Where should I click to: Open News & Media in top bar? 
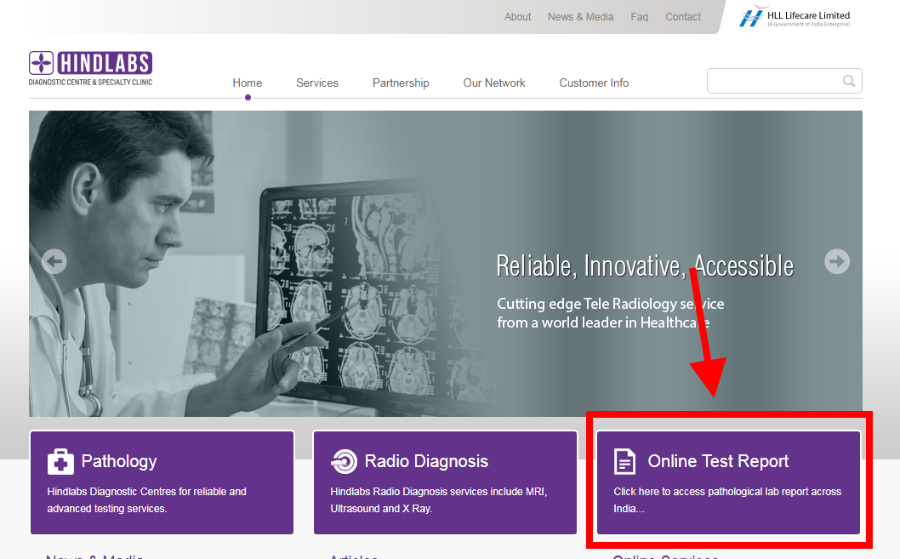[x=580, y=17]
